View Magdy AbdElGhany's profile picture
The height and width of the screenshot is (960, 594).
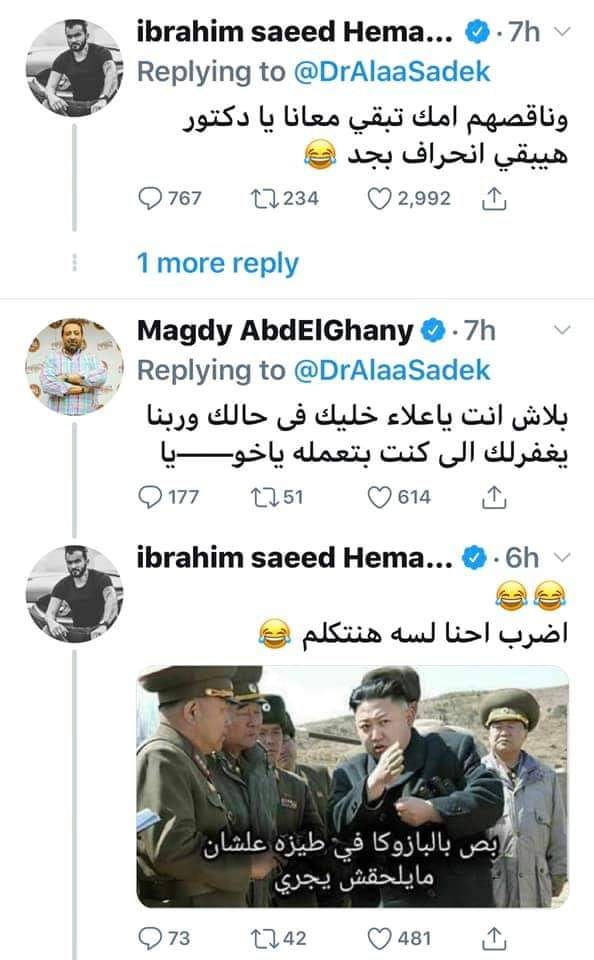(74, 367)
